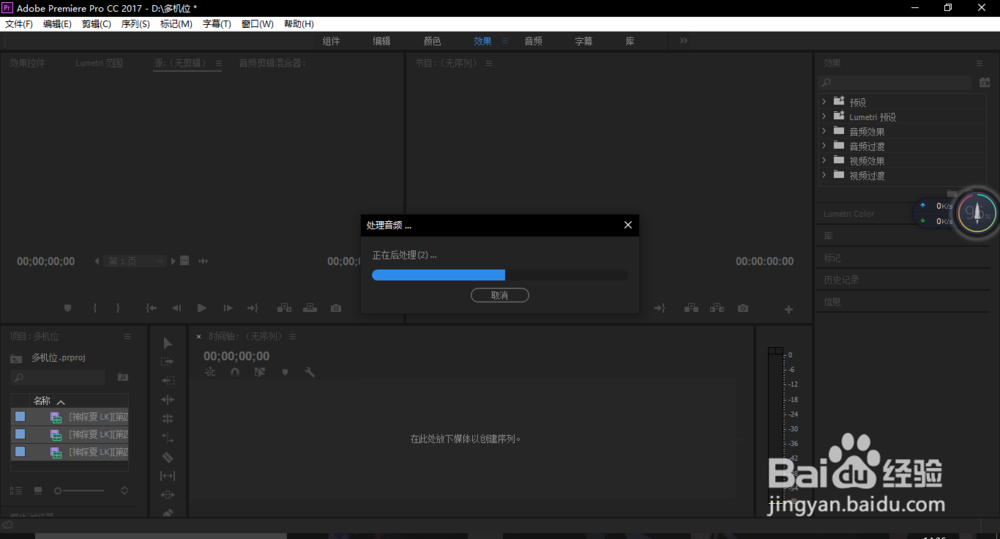The height and width of the screenshot is (539, 1000).
Task: Switch to 音频 workspace tab
Action: point(533,41)
